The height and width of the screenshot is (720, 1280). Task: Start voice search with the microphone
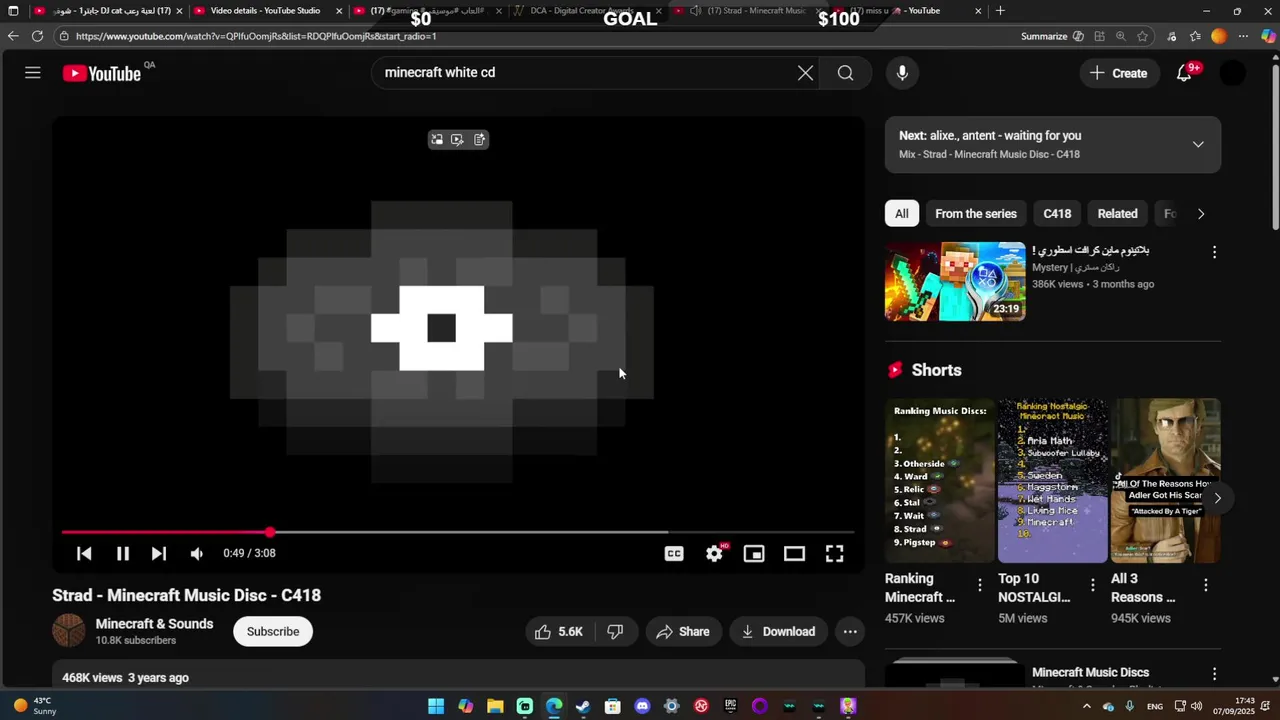pos(902,73)
